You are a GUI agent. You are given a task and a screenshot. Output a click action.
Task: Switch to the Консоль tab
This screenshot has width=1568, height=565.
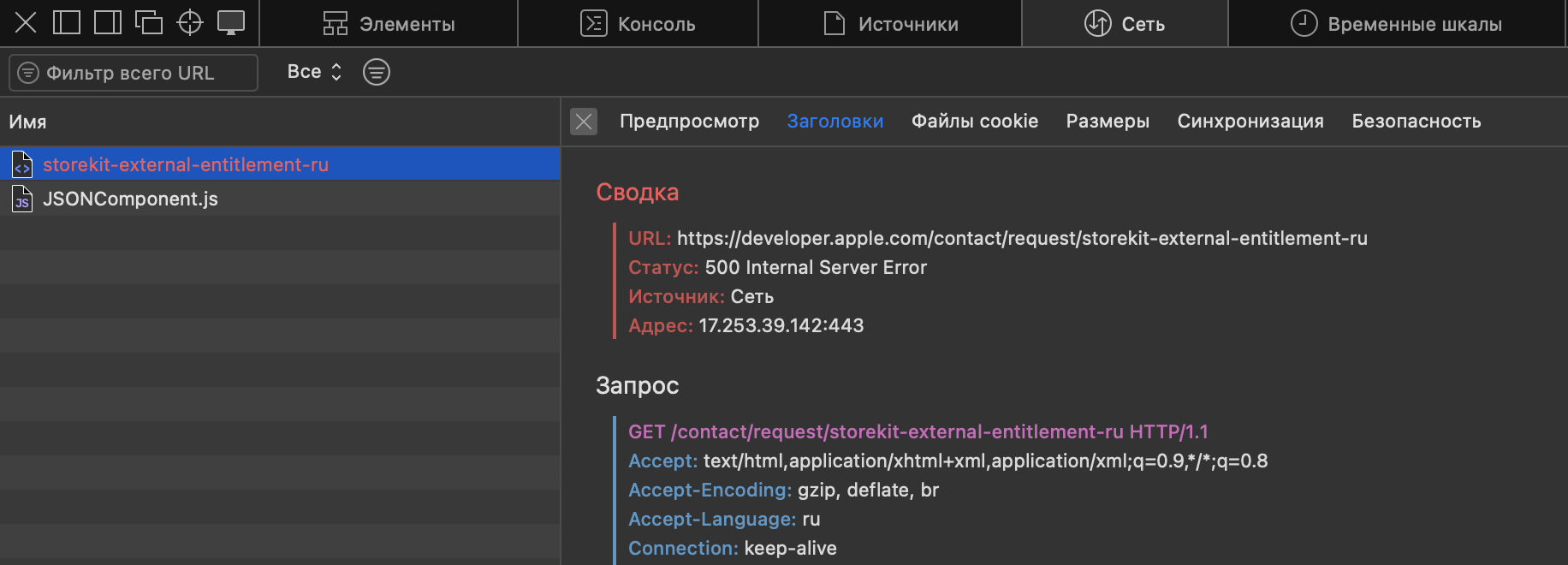pos(638,24)
